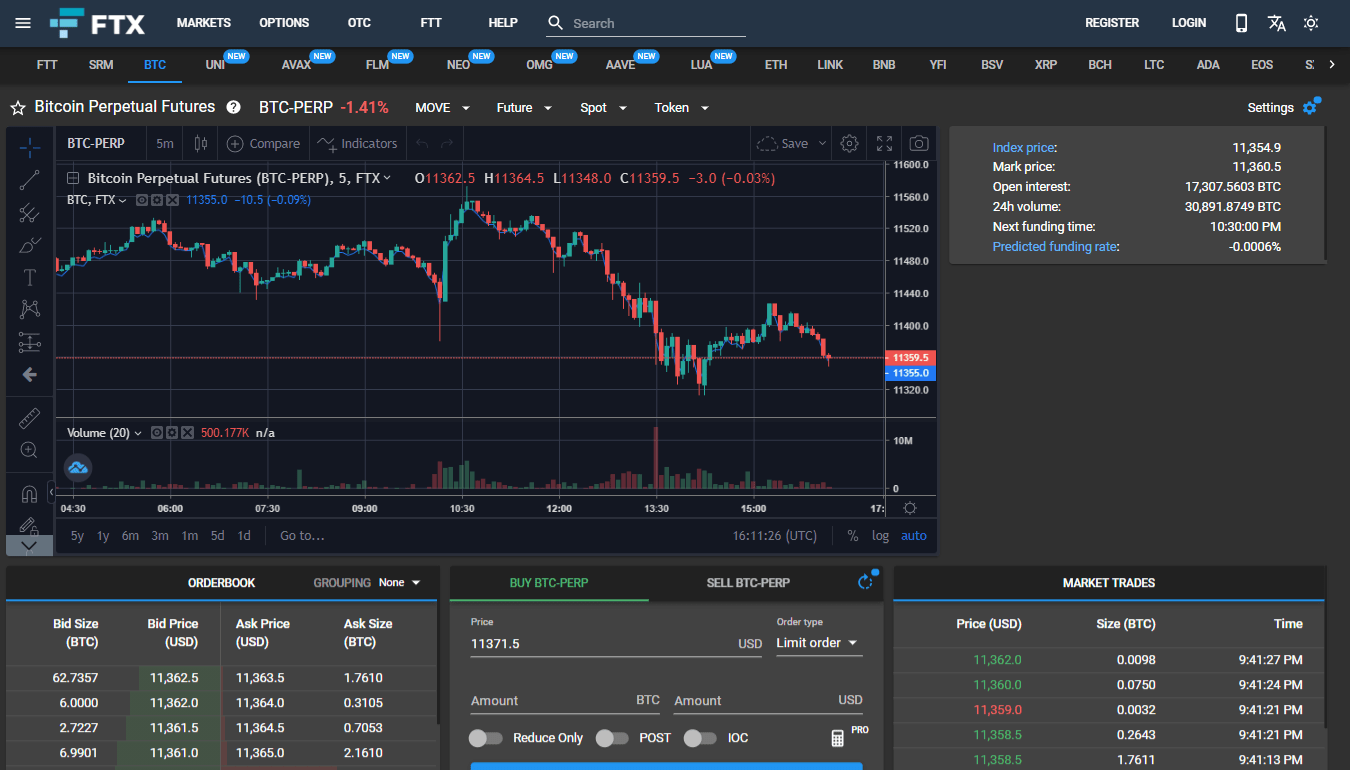This screenshot has width=1350, height=770.
Task: Enable the POST switch
Action: pos(612,738)
